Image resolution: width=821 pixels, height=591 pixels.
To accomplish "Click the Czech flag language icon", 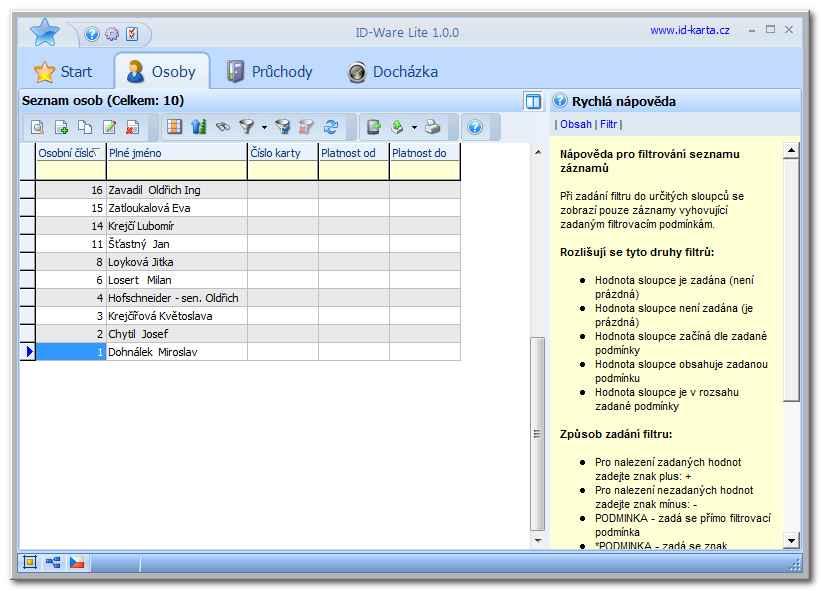I will [77, 563].
